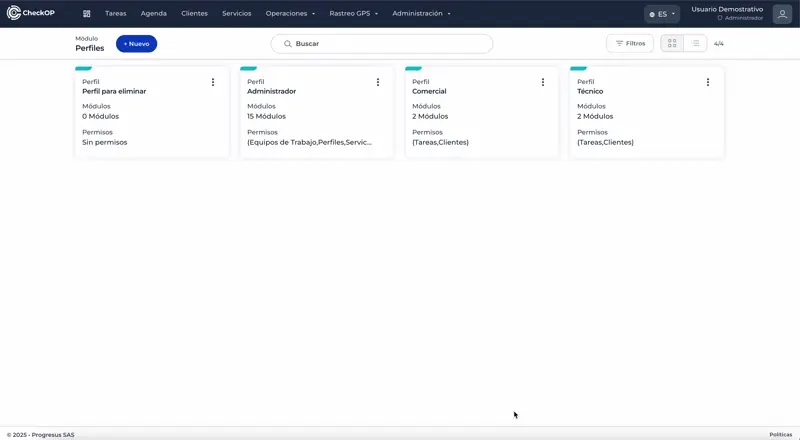Viewport: 800px width, 440px height.
Task: Open the dashboard grid icon
Action: [87, 14]
